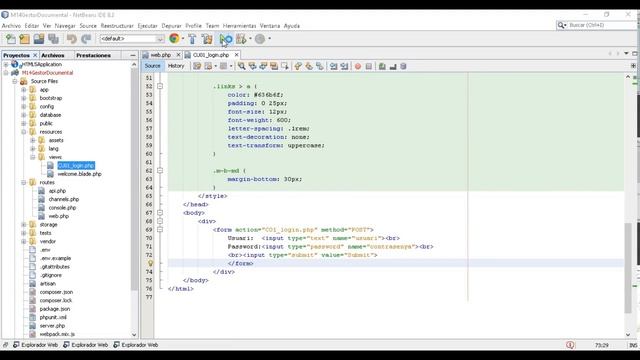Minimize the Proyectos panel
This screenshot has height=360, width=640.
click(x=133, y=55)
